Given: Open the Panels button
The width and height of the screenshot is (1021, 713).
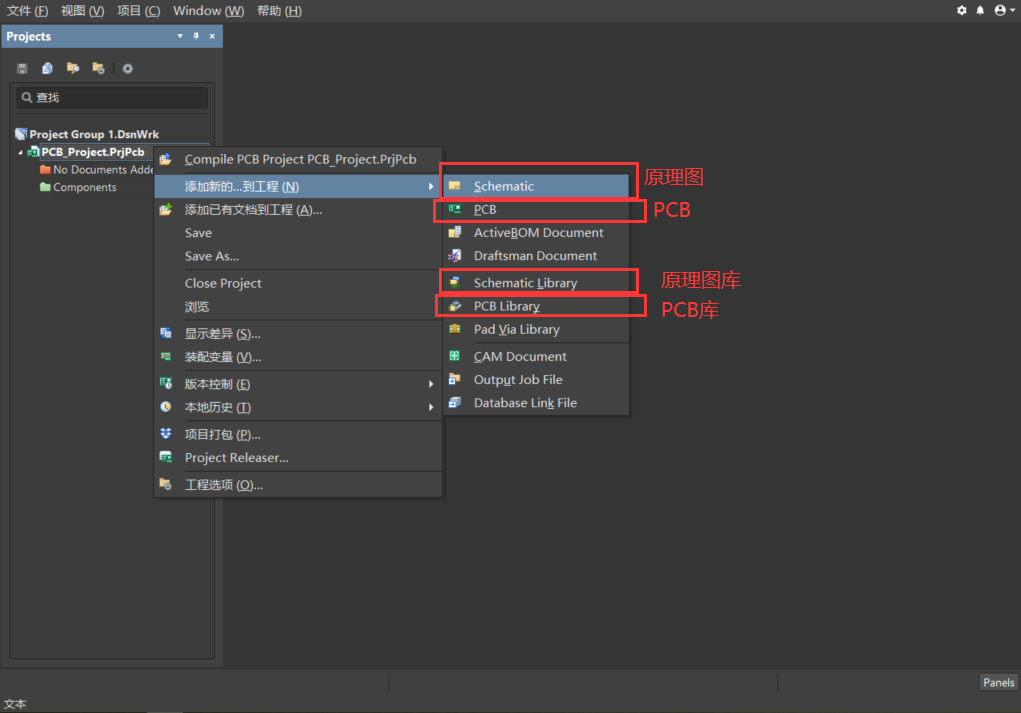Looking at the screenshot, I should pyautogui.click(x=998, y=682).
